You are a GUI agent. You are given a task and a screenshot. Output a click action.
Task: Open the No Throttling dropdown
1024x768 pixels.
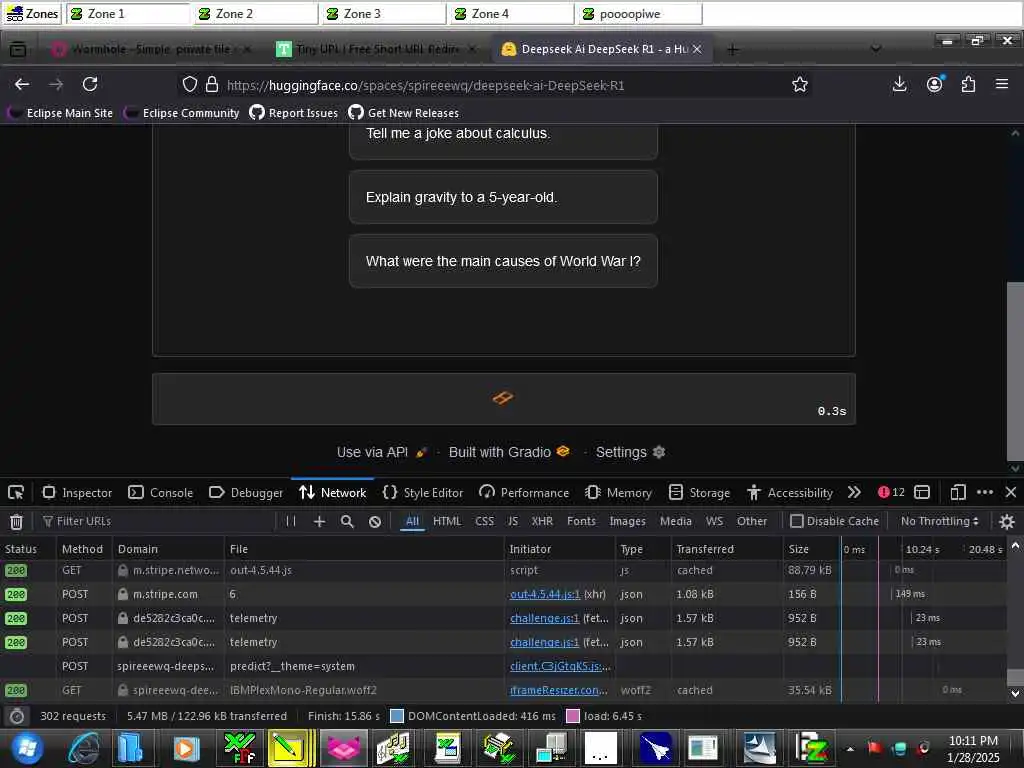[939, 521]
